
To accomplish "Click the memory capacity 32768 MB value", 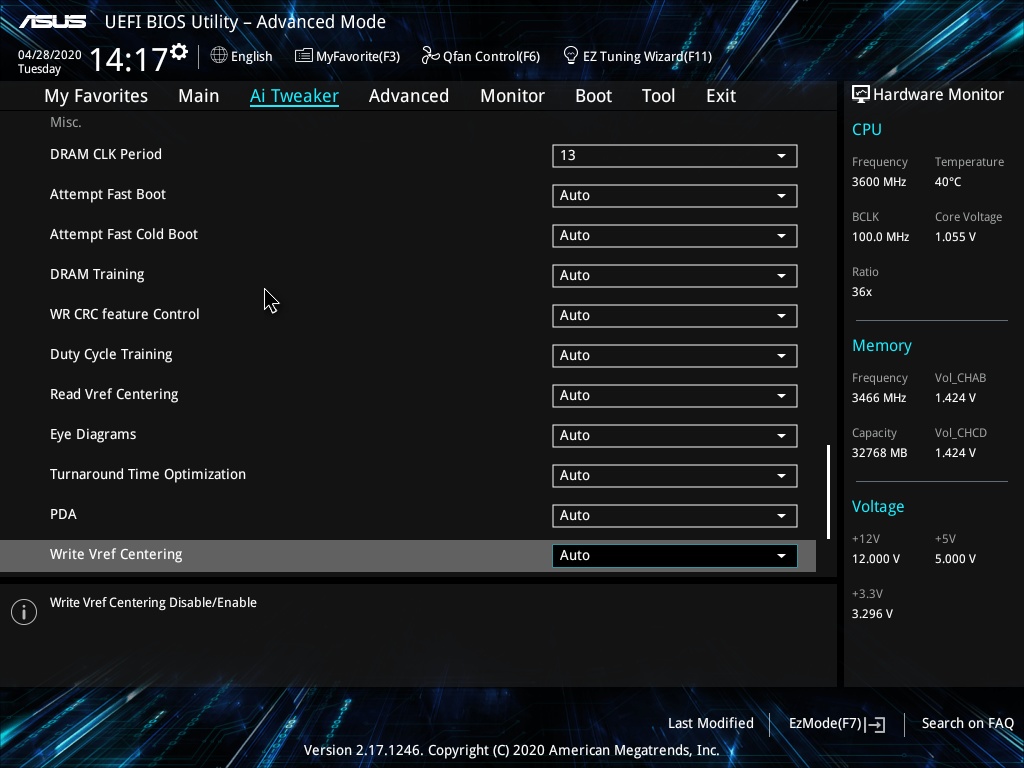I will coord(879,453).
